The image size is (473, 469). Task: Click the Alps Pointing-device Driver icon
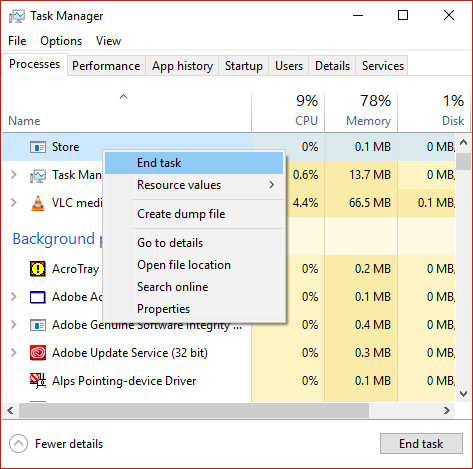pos(38,381)
